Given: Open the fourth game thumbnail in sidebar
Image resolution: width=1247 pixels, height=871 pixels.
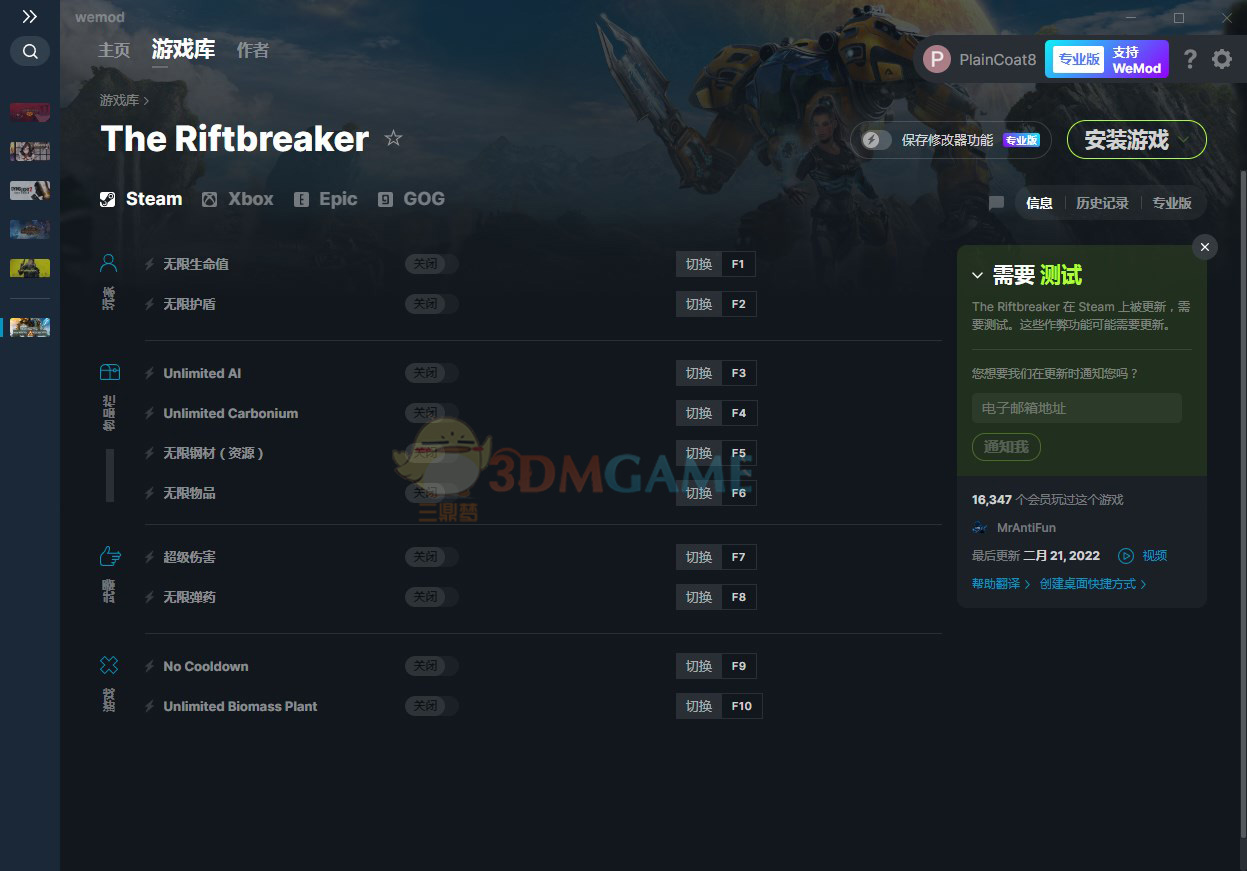Looking at the screenshot, I should 30,229.
